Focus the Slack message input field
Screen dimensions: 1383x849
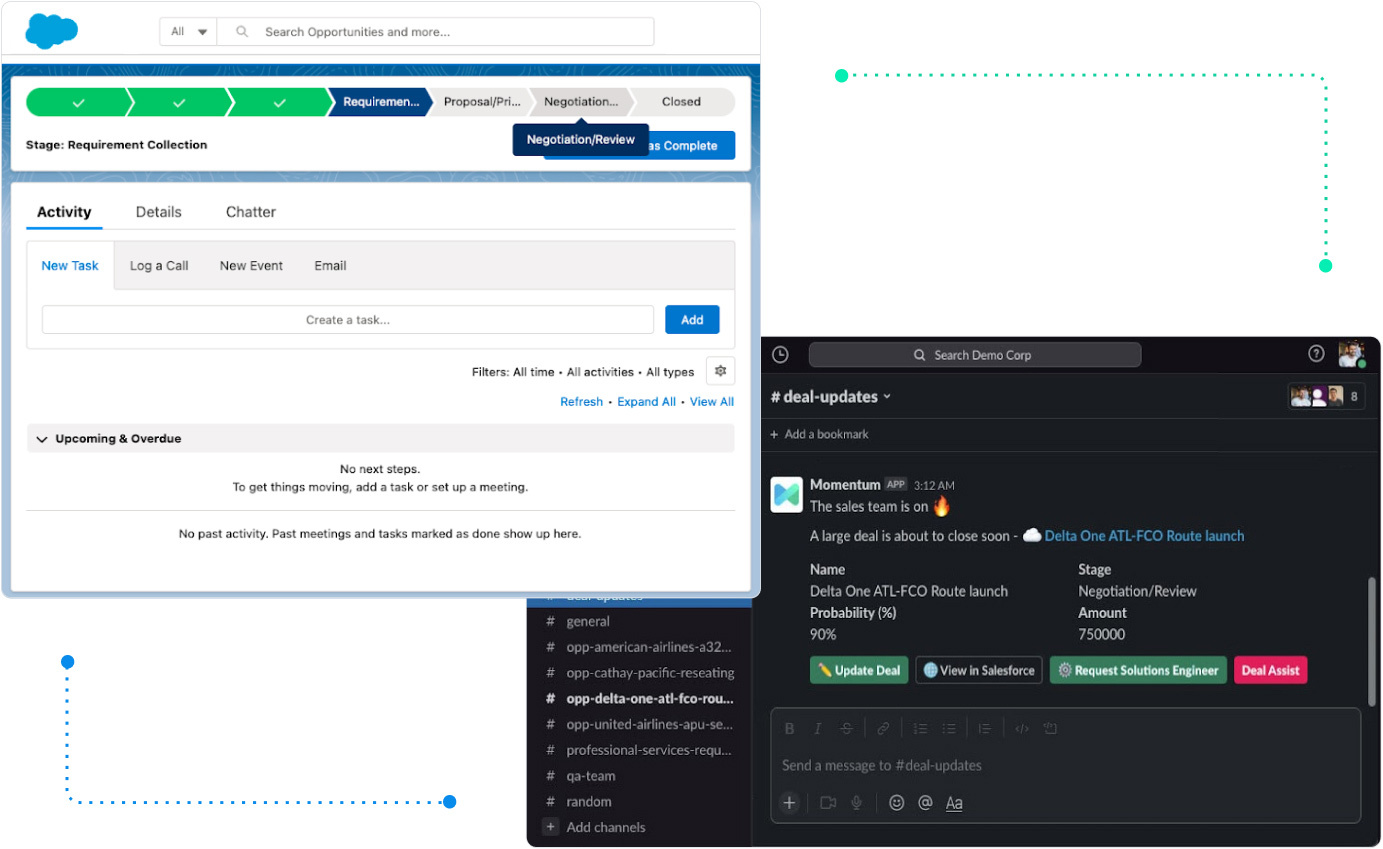[1066, 765]
